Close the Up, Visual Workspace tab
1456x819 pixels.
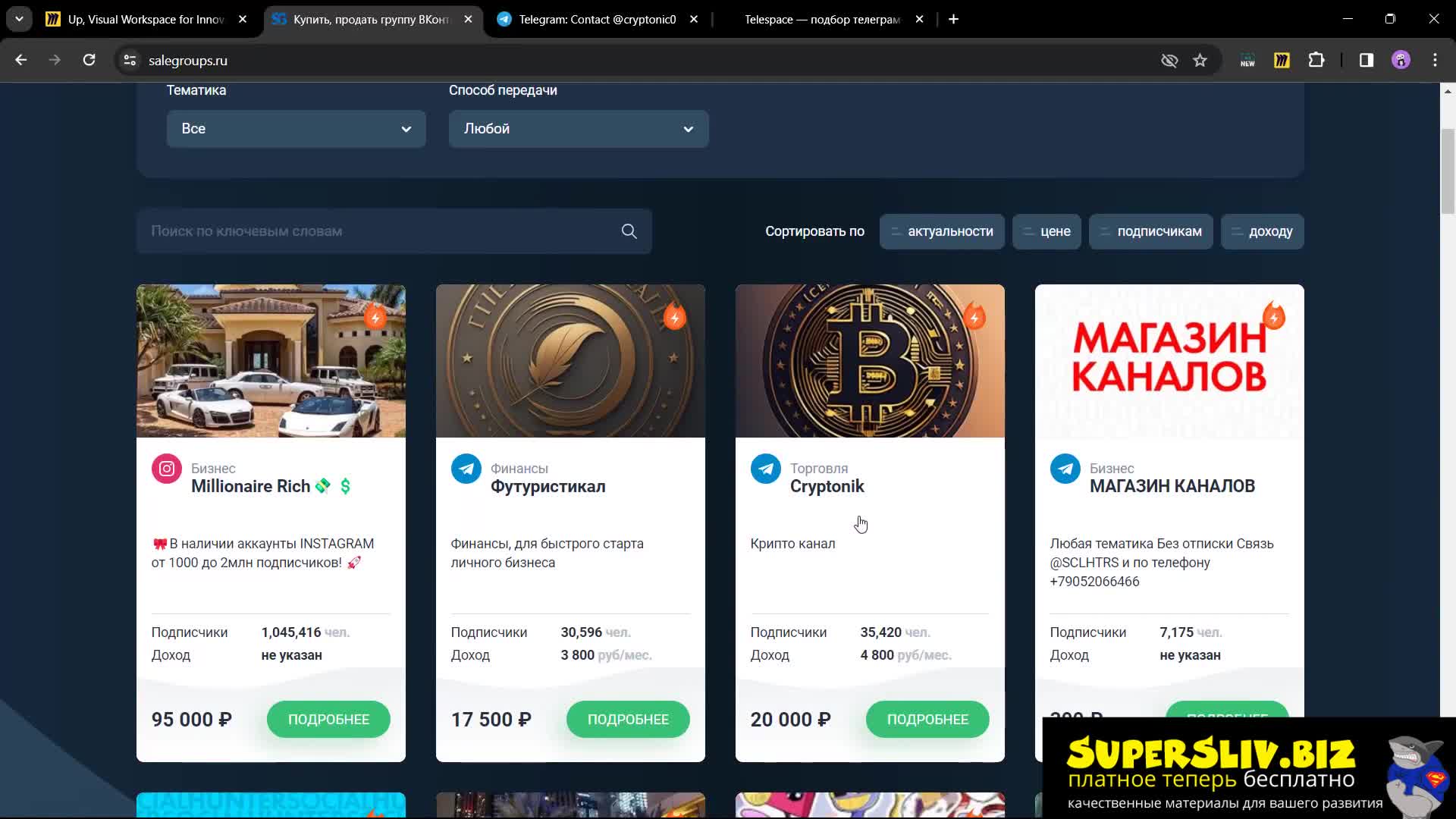(x=243, y=19)
